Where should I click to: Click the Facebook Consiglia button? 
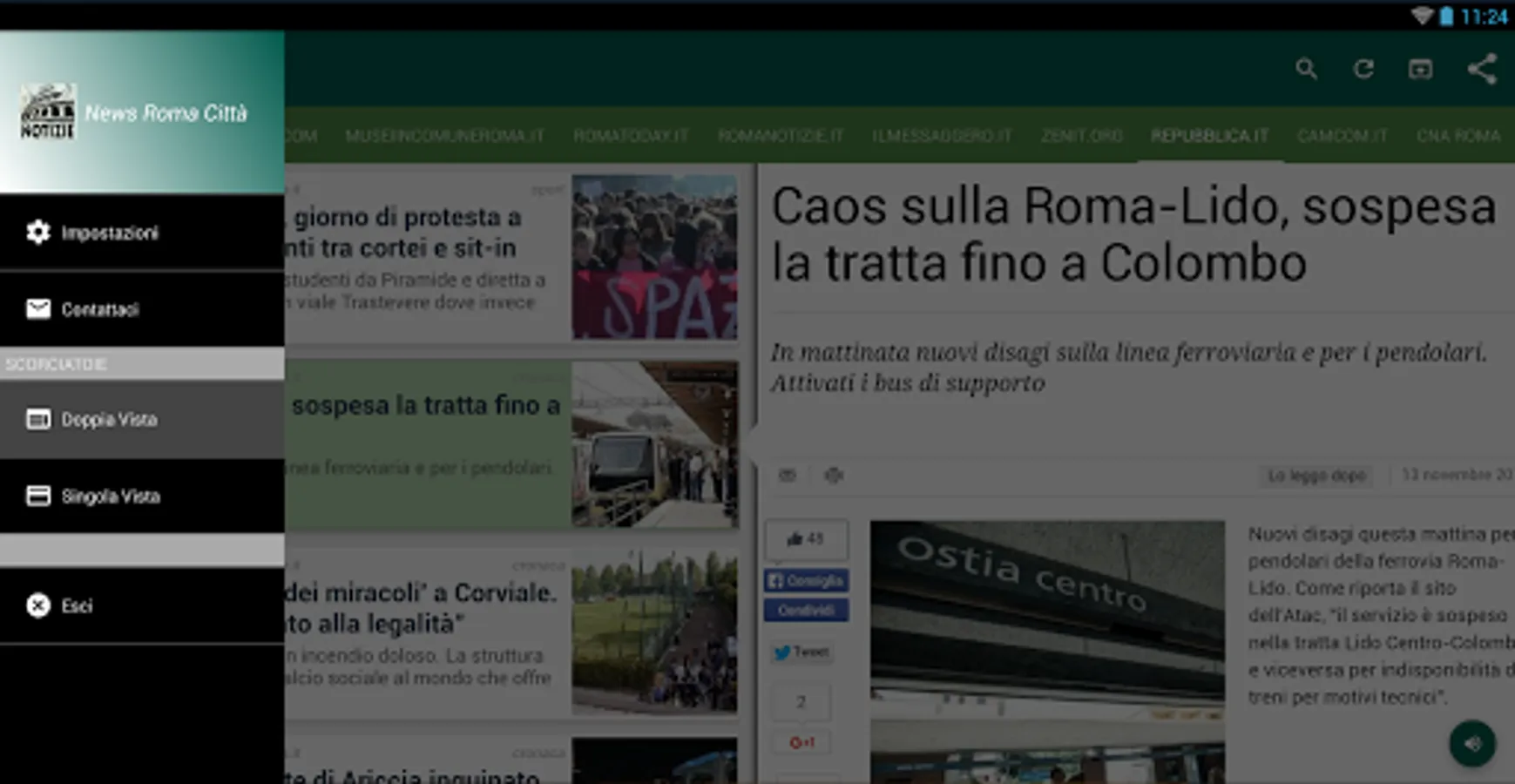806,580
